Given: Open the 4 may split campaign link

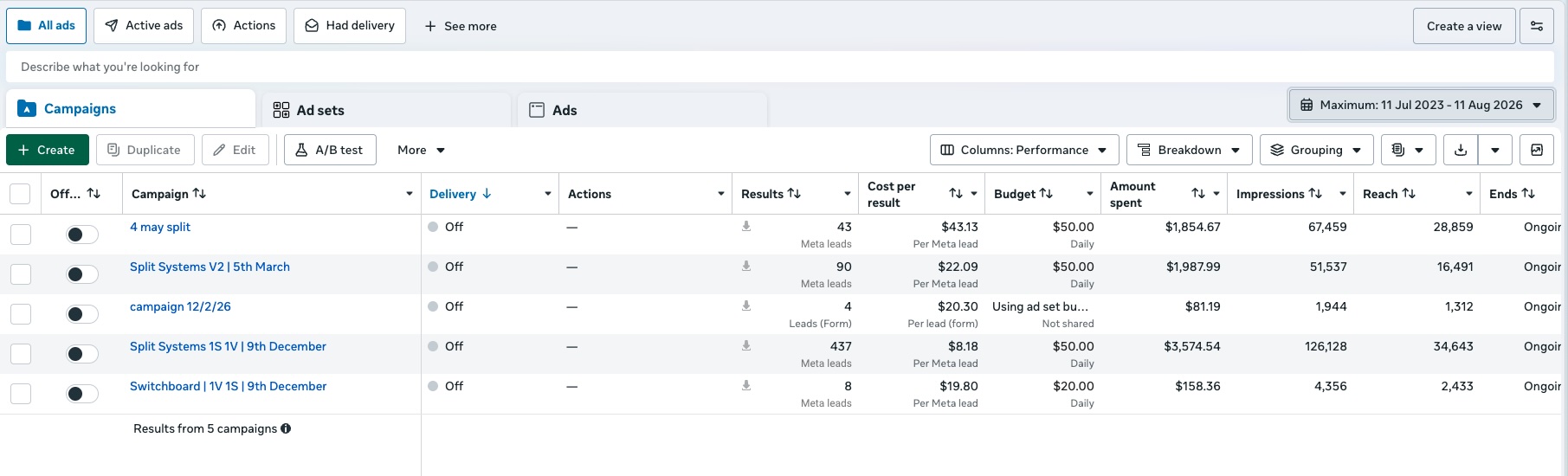Looking at the screenshot, I should [160, 227].
